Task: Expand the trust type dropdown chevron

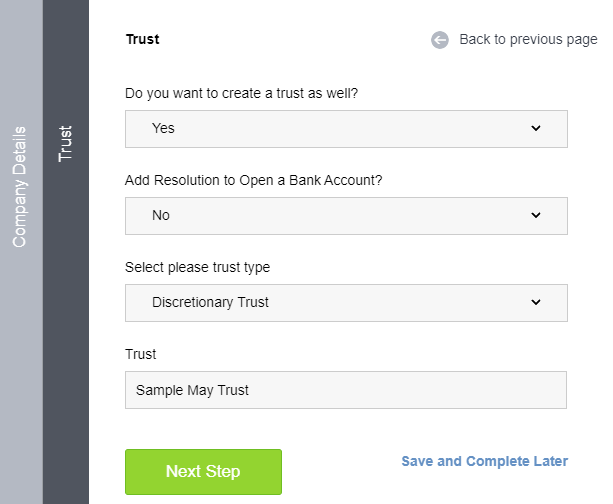Action: [x=536, y=302]
